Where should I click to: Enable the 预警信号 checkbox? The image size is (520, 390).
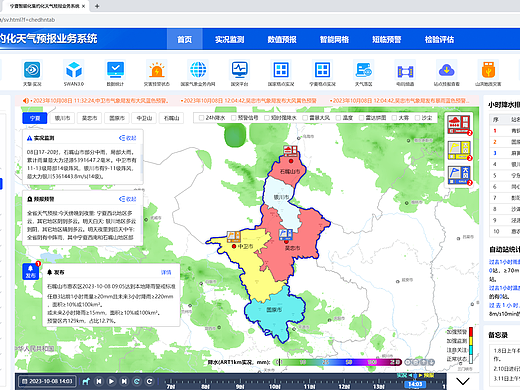234,118
